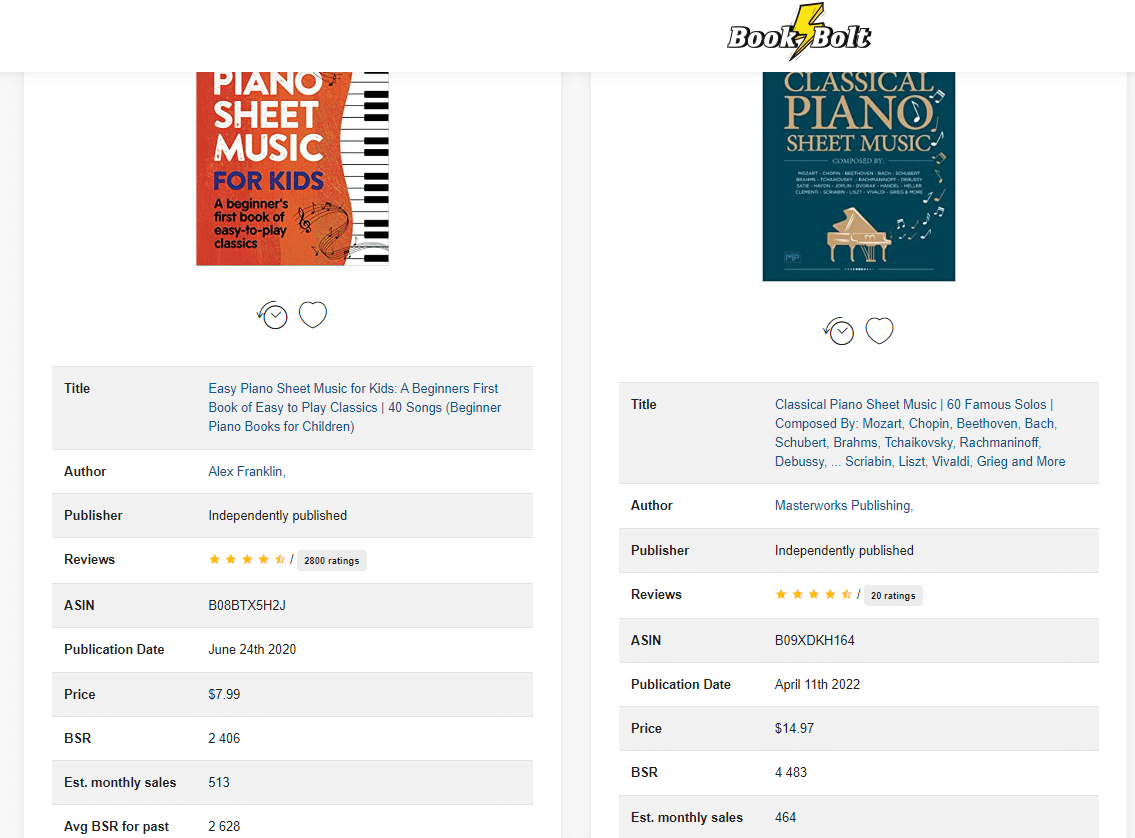Click the Book Bolt logo
The image size is (1135, 838).
pos(799,33)
